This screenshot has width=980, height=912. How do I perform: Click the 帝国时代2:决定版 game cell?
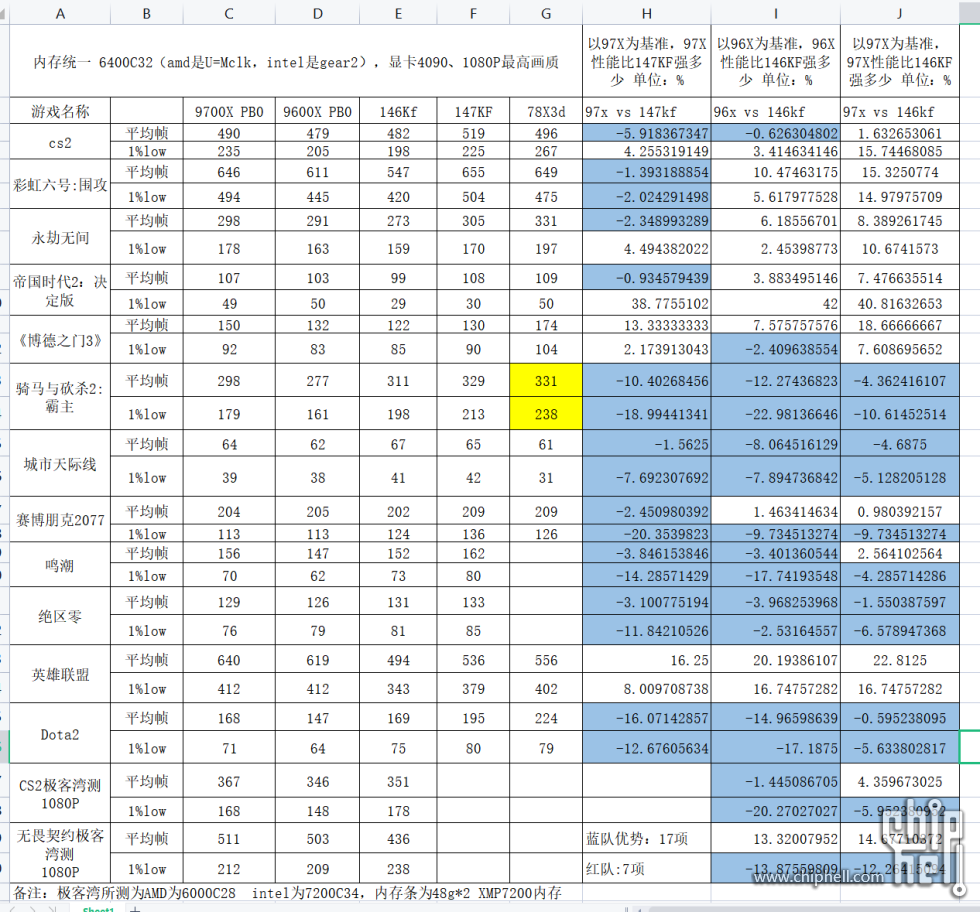[60, 290]
